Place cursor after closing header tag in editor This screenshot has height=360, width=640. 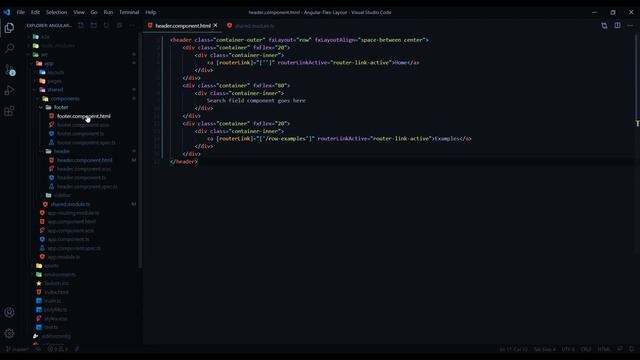click(x=198, y=162)
